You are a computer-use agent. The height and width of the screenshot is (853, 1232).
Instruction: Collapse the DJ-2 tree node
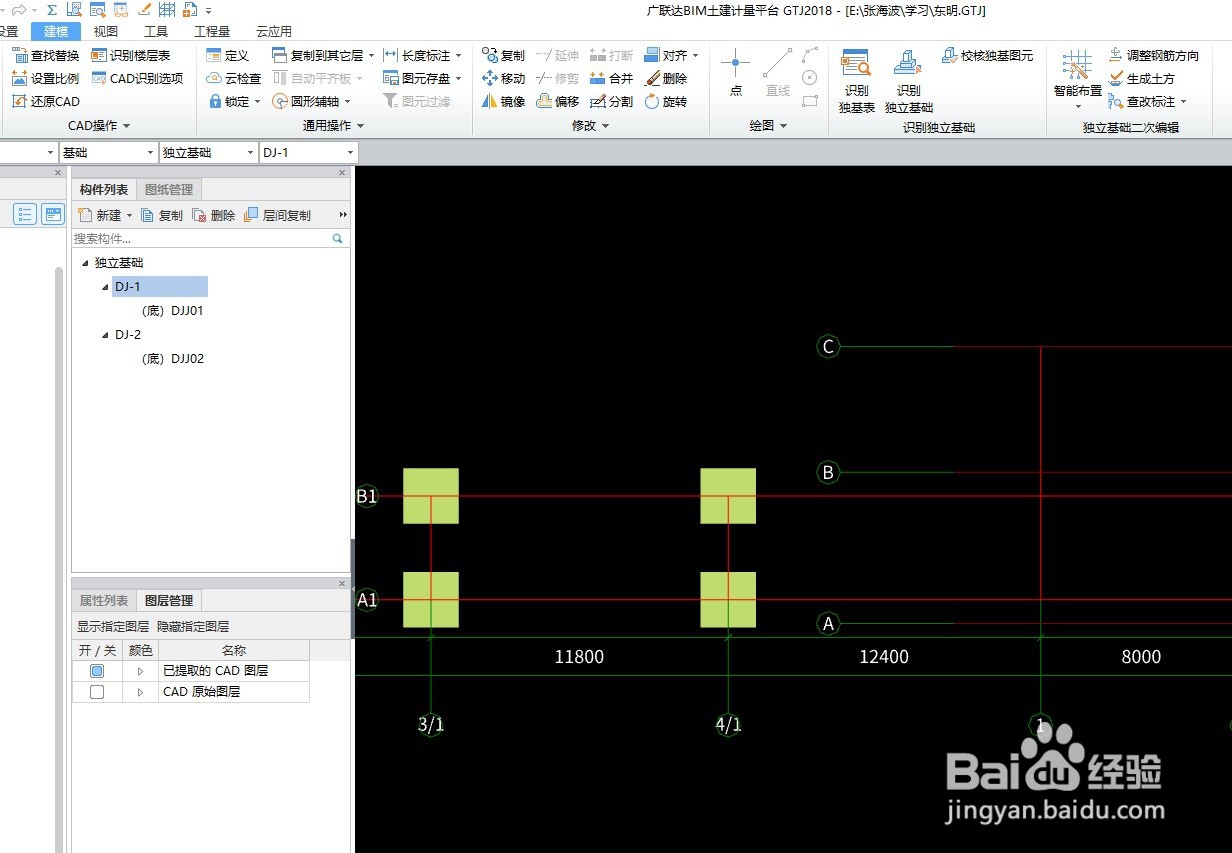pyautogui.click(x=105, y=335)
